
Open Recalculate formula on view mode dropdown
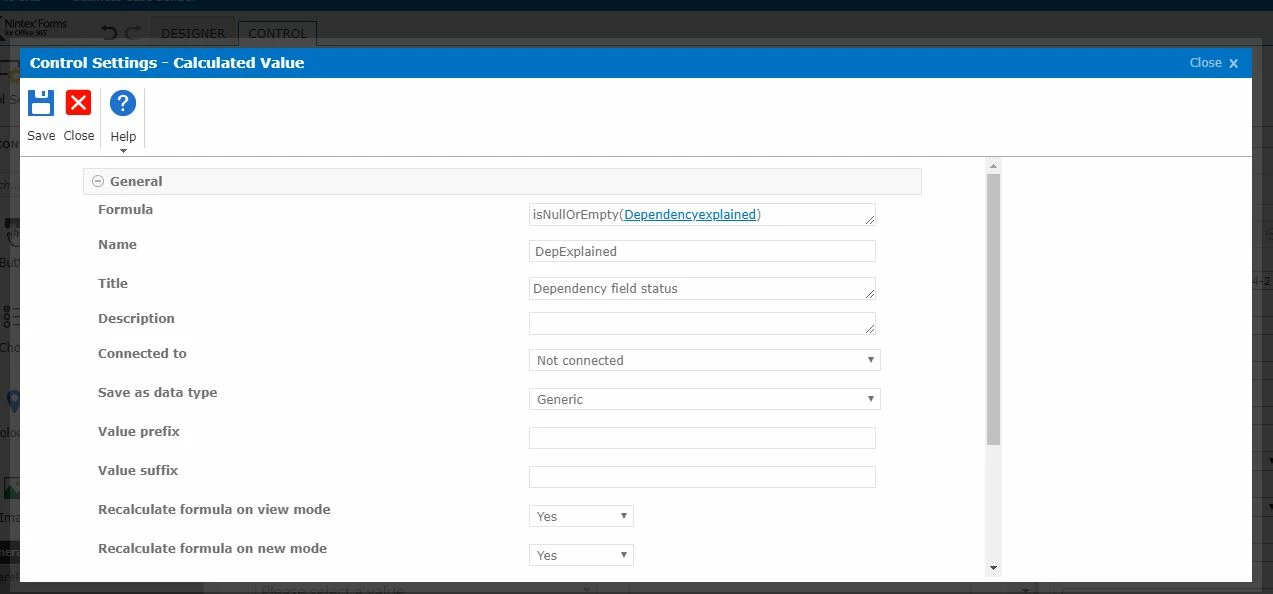click(581, 516)
